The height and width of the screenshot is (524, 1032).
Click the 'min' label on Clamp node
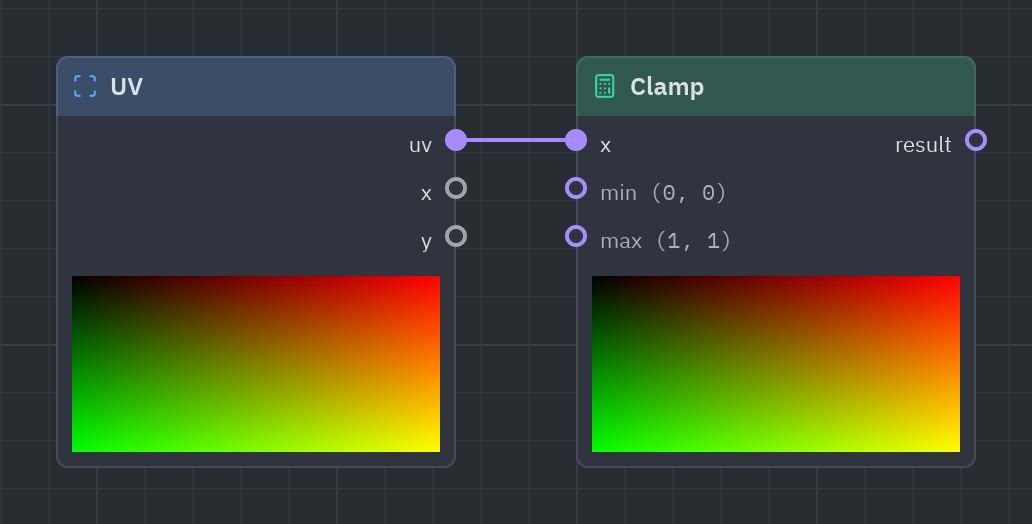(618, 193)
